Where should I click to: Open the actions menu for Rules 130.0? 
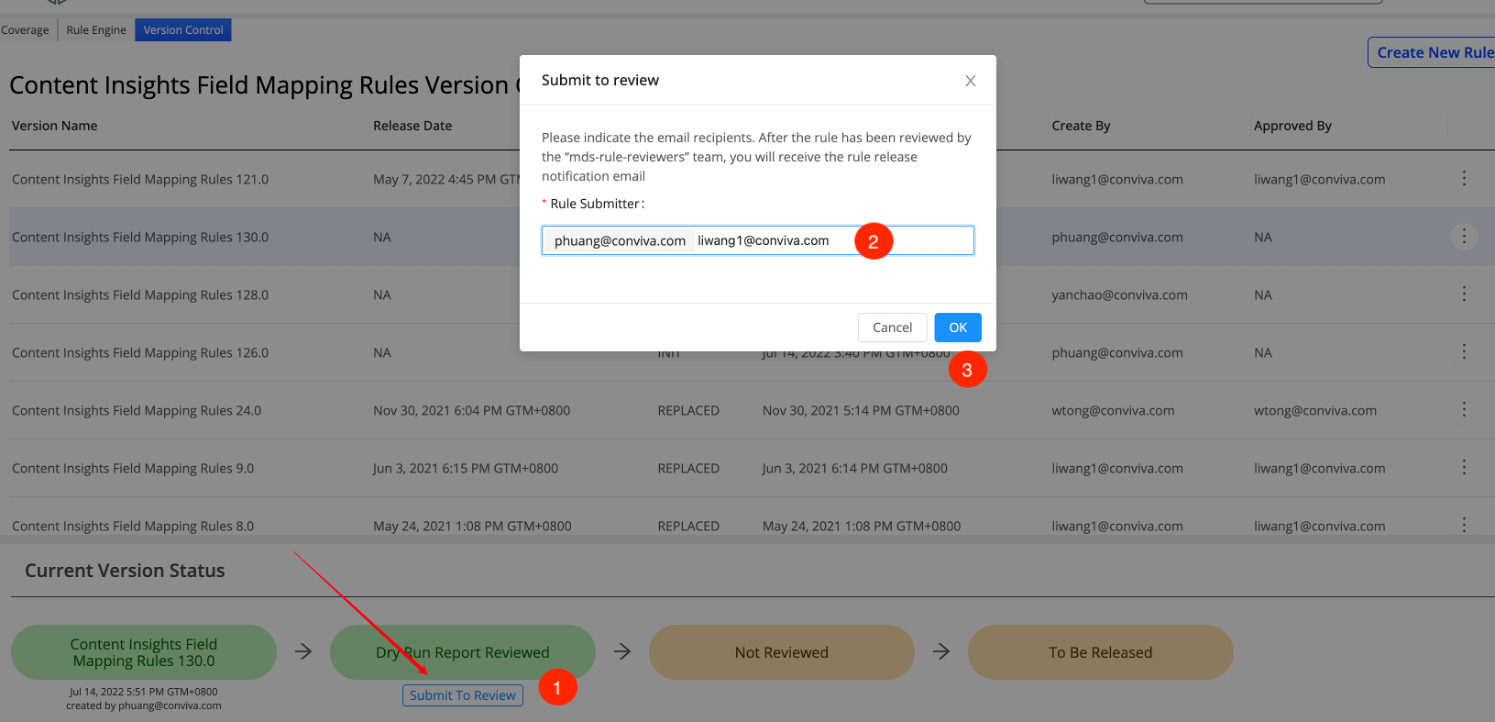point(1464,237)
